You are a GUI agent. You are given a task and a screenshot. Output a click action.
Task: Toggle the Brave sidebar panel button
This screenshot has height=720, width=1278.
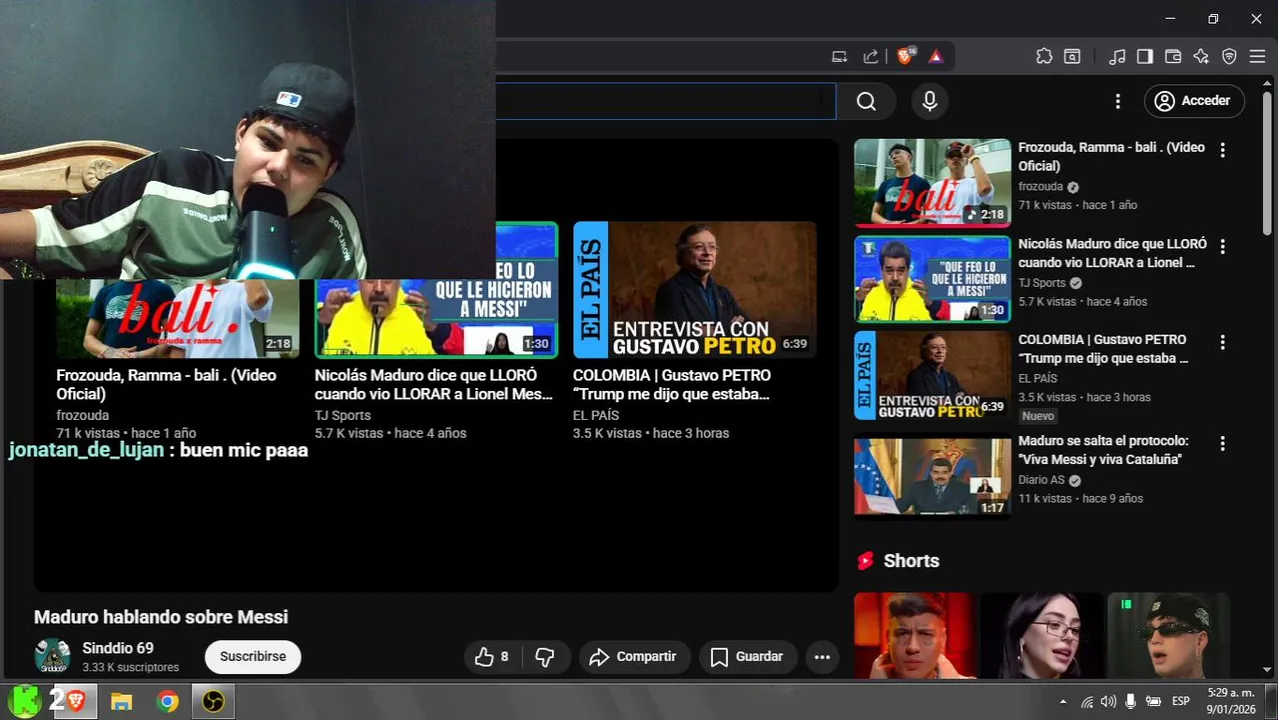coord(1145,57)
